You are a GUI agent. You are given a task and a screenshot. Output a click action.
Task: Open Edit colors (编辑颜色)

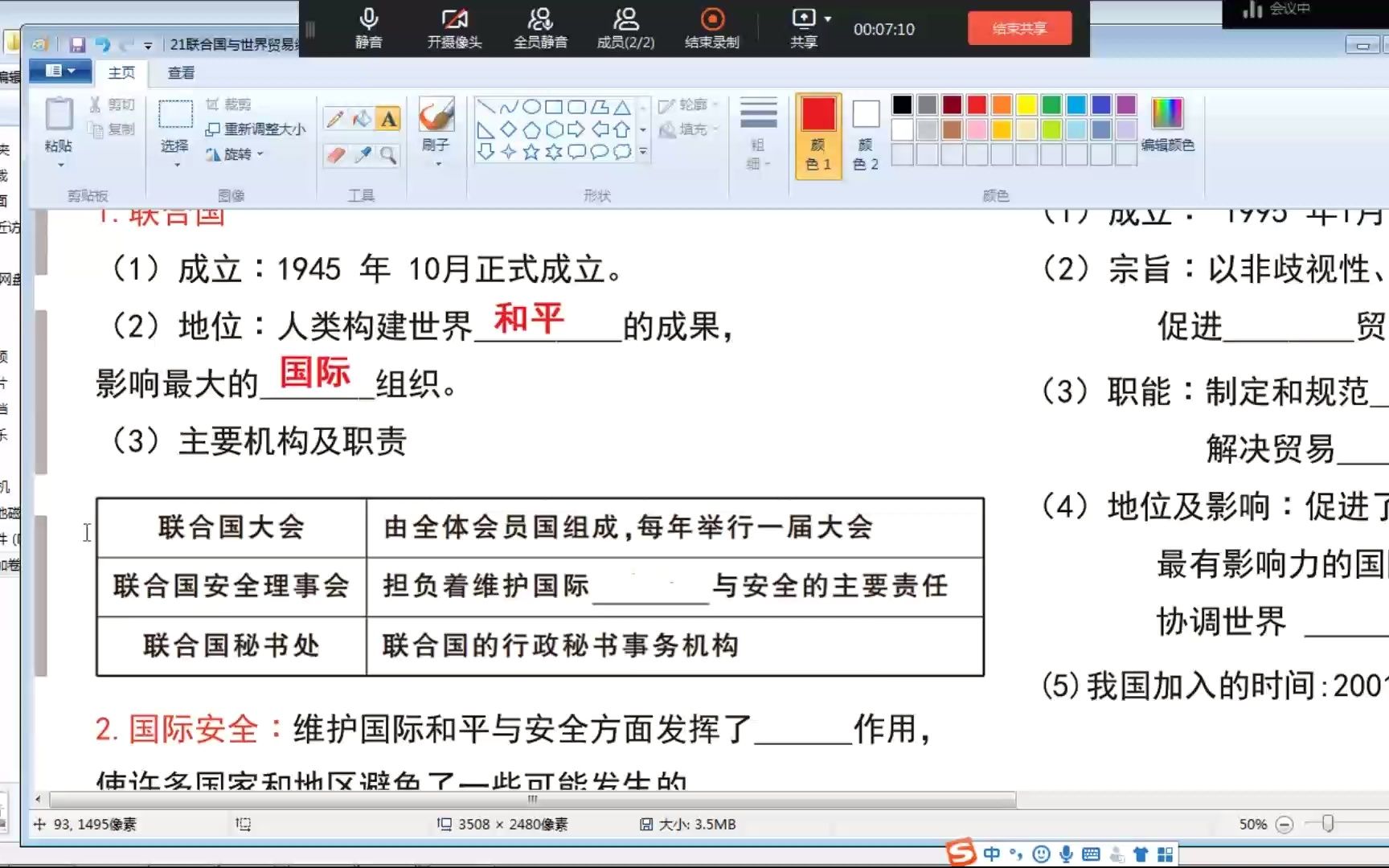[x=1167, y=125]
